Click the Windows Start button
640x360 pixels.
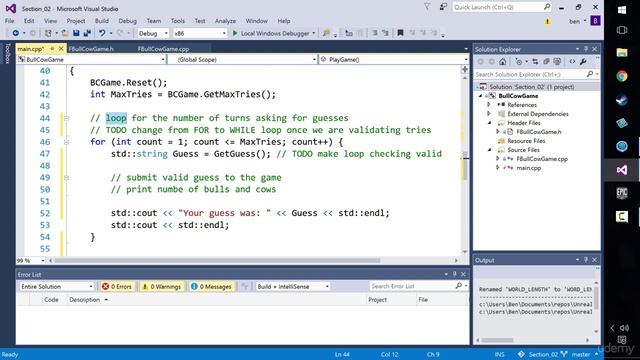[x=622, y=10]
